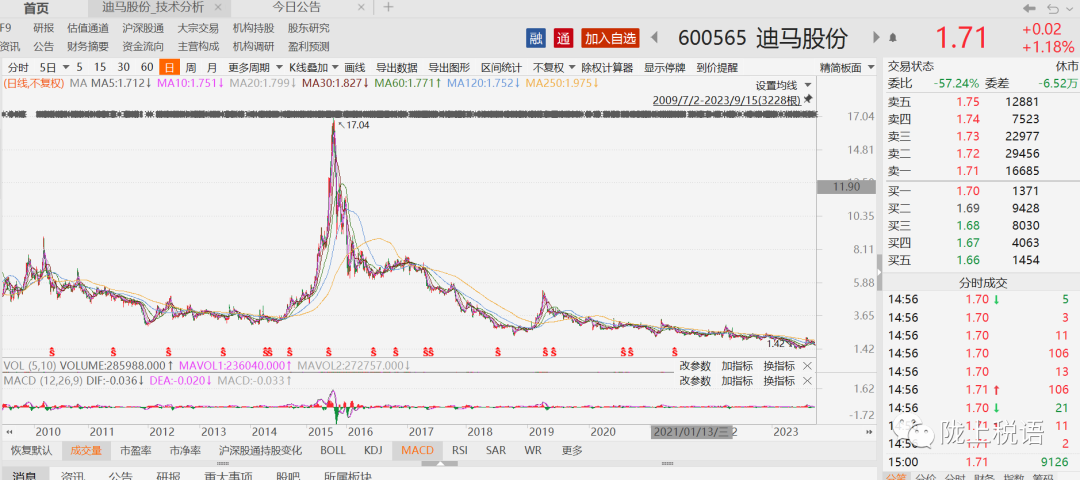Image resolution: width=1080 pixels, height=480 pixels.
Task: Select the 5 minute period
Action: click(x=79, y=67)
